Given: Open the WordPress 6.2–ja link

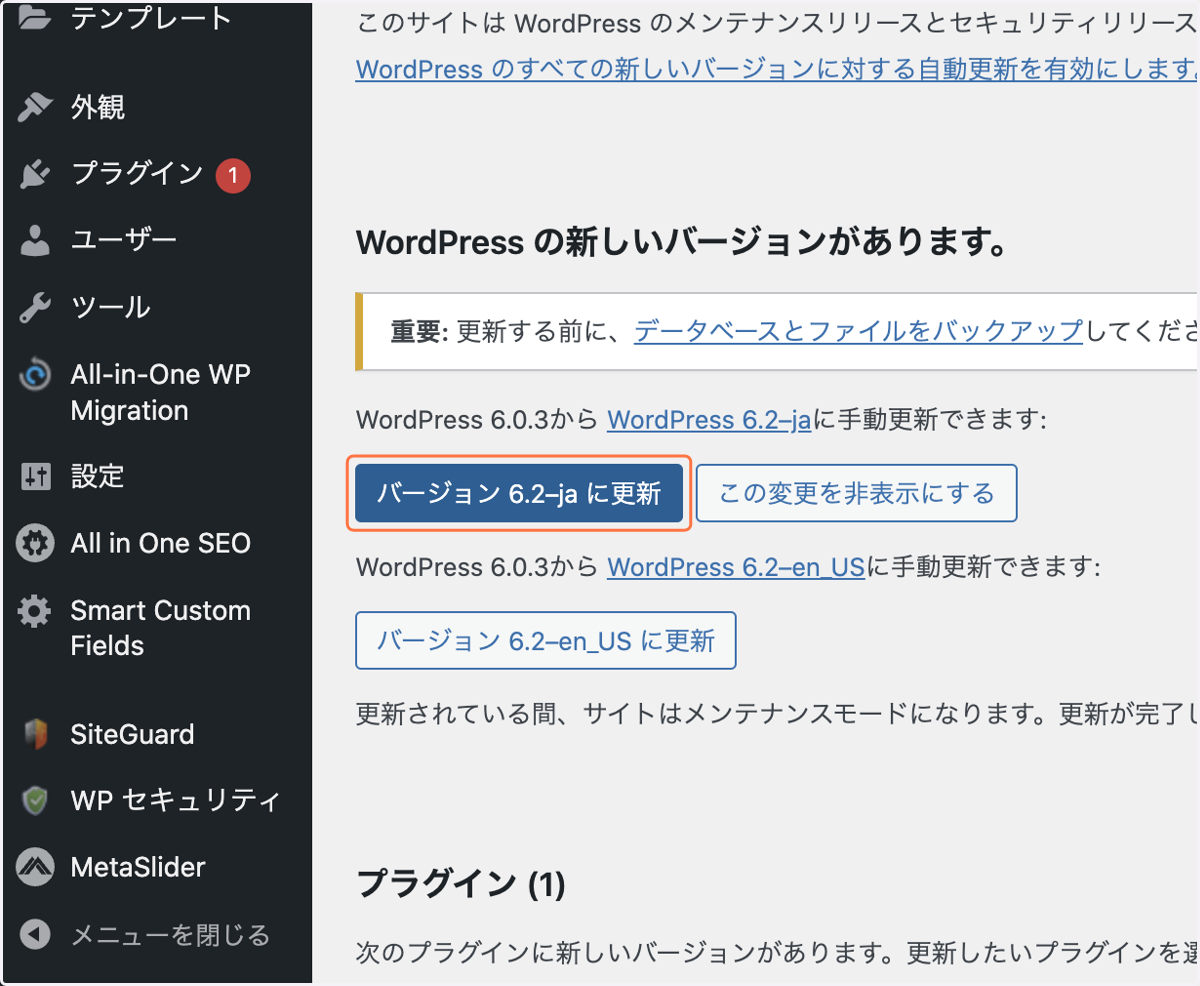Looking at the screenshot, I should pyautogui.click(x=708, y=420).
